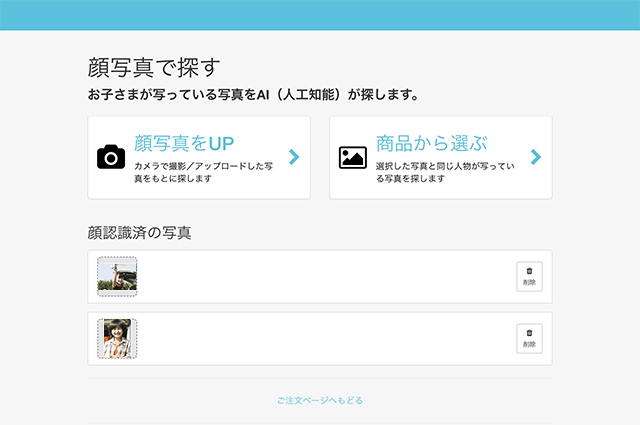Viewport: 640px width, 425px height.
Task: Click the 顔認識済の写真 section heading
Action: pos(139,233)
